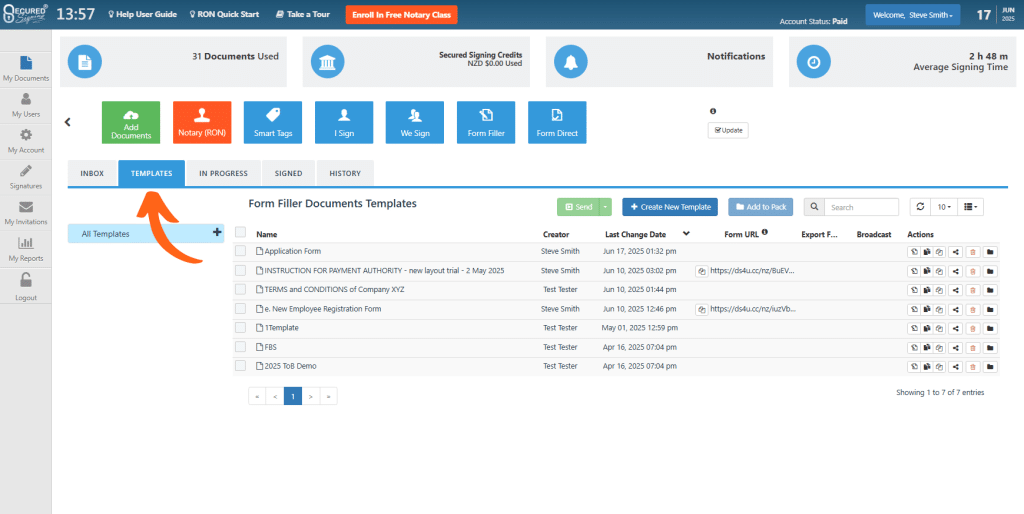Open My Users in the sidebar
This screenshot has width=1024, height=514.
coord(25,104)
